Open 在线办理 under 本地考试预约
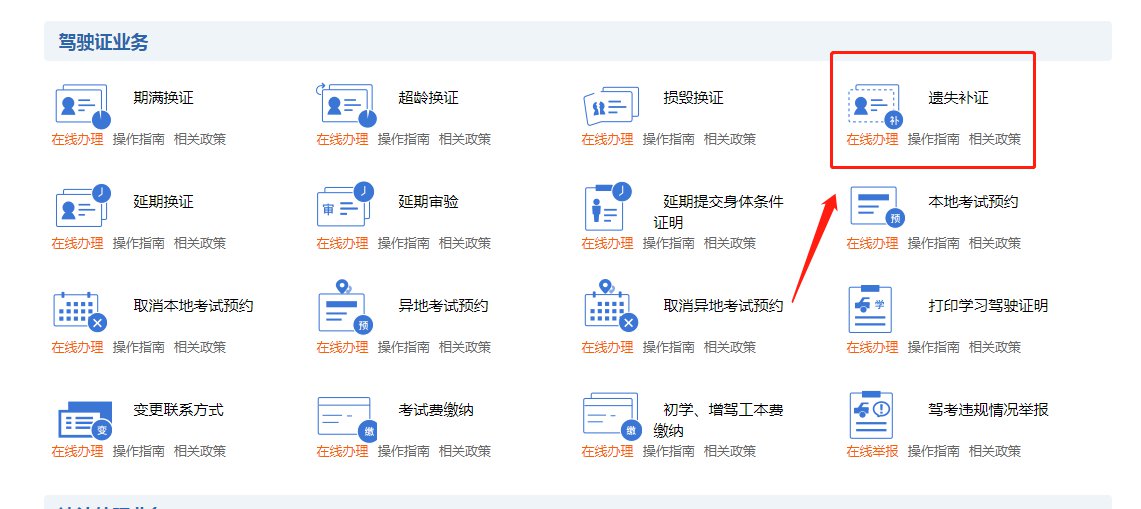Viewport: 1141px width, 509px height. tap(872, 243)
